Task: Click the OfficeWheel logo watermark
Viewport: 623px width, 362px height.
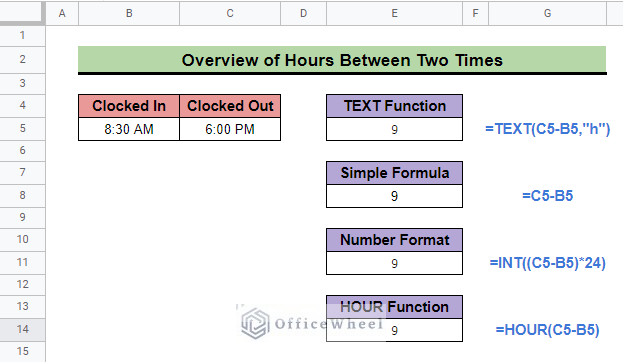Action: (312, 324)
